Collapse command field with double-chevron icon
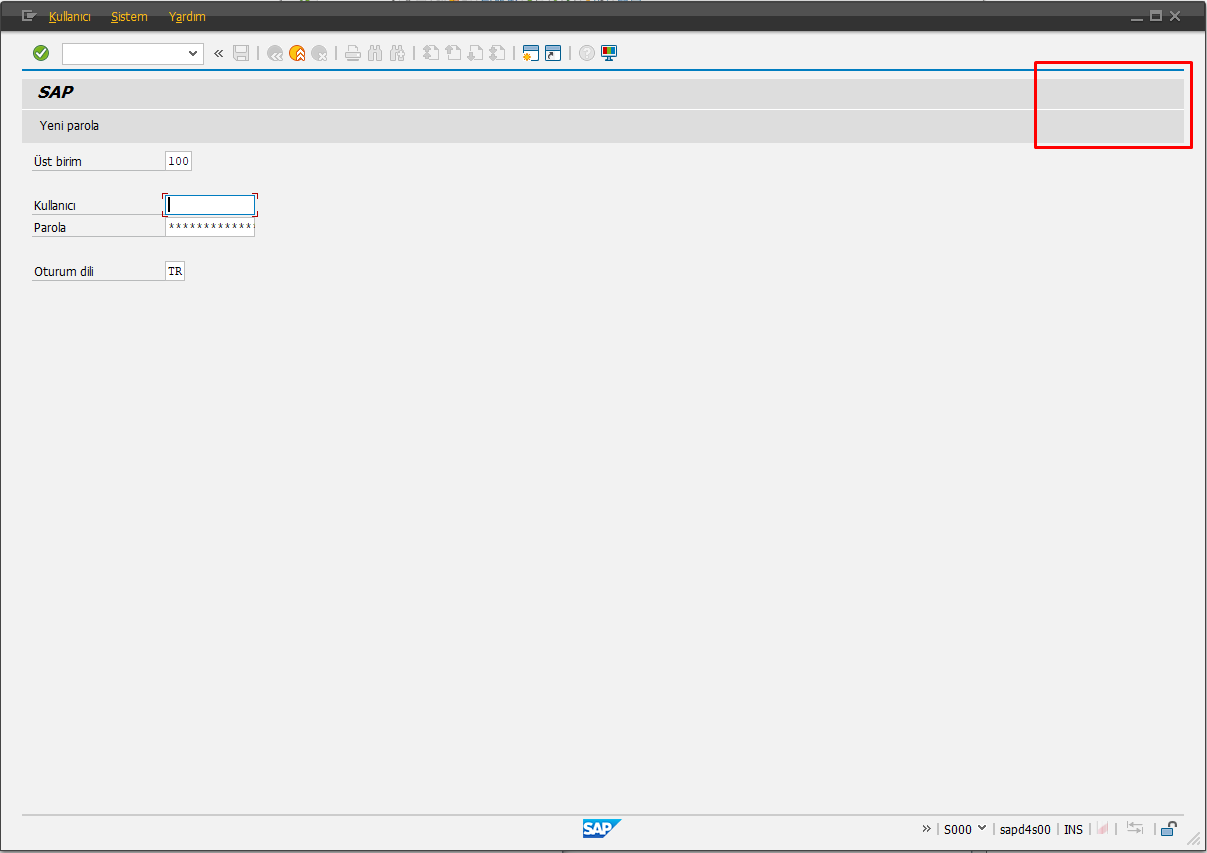 (x=219, y=53)
